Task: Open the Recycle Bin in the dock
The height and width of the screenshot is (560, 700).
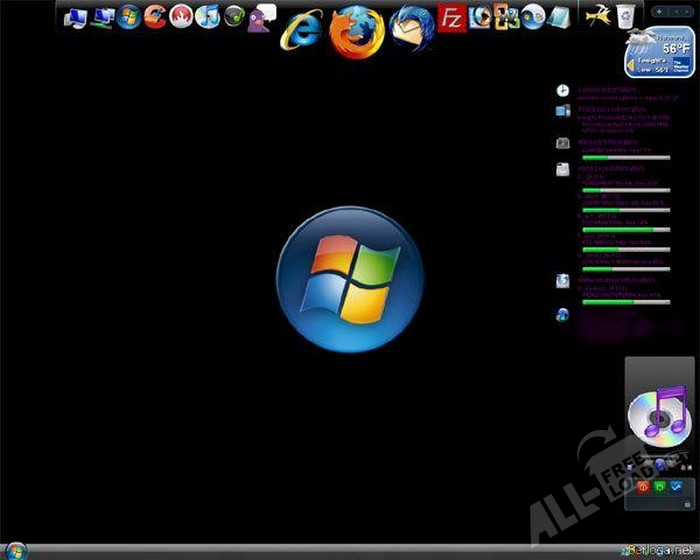Action: point(625,15)
